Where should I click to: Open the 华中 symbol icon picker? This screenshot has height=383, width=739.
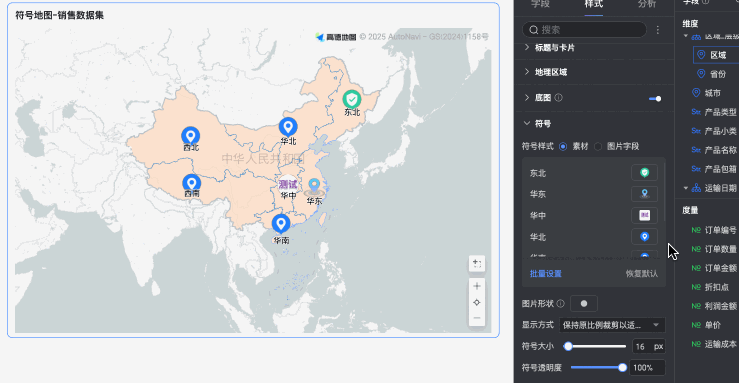[x=644, y=215]
